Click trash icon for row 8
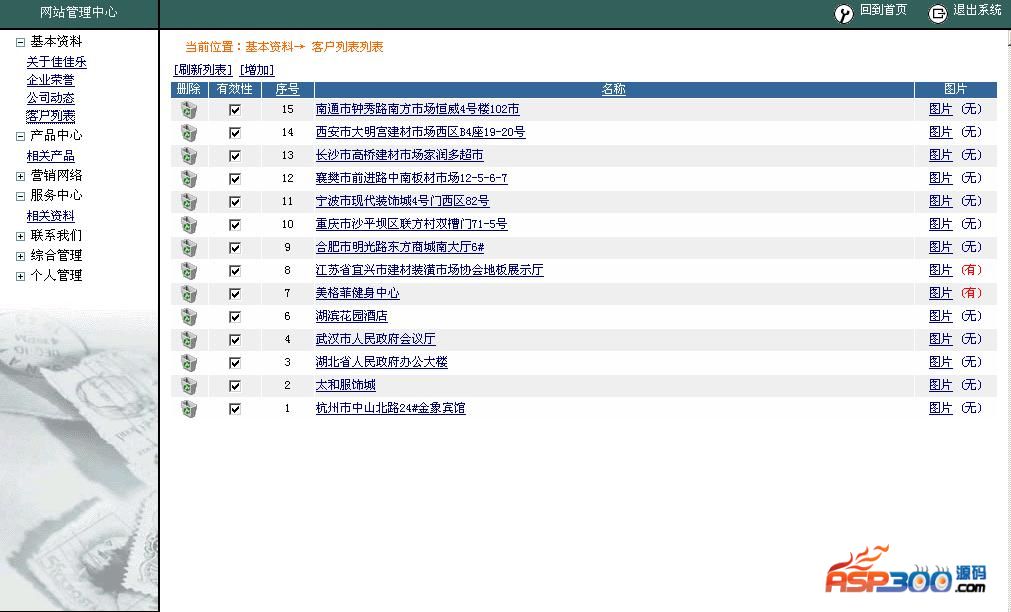The image size is (1011, 612). 188,271
